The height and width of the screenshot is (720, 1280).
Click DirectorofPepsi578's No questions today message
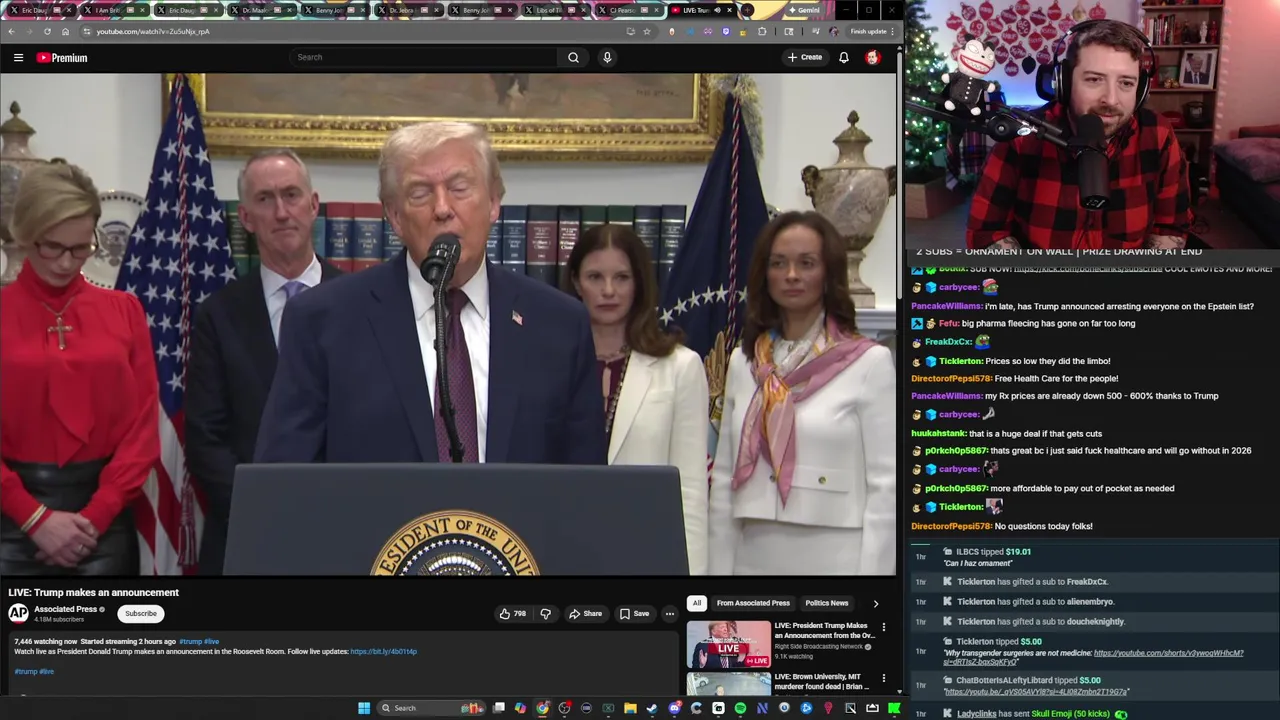(1002, 526)
